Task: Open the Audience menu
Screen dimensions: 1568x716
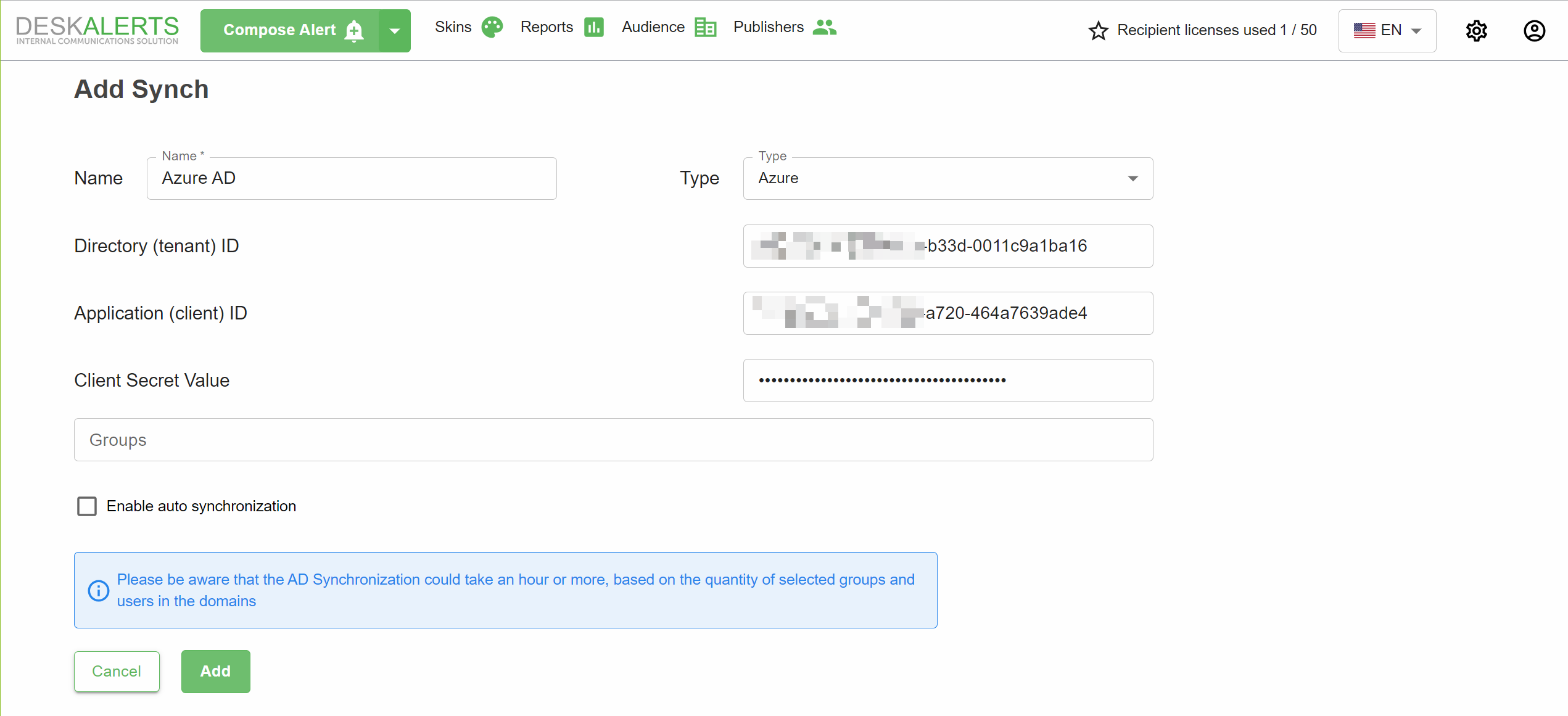Action: click(653, 28)
